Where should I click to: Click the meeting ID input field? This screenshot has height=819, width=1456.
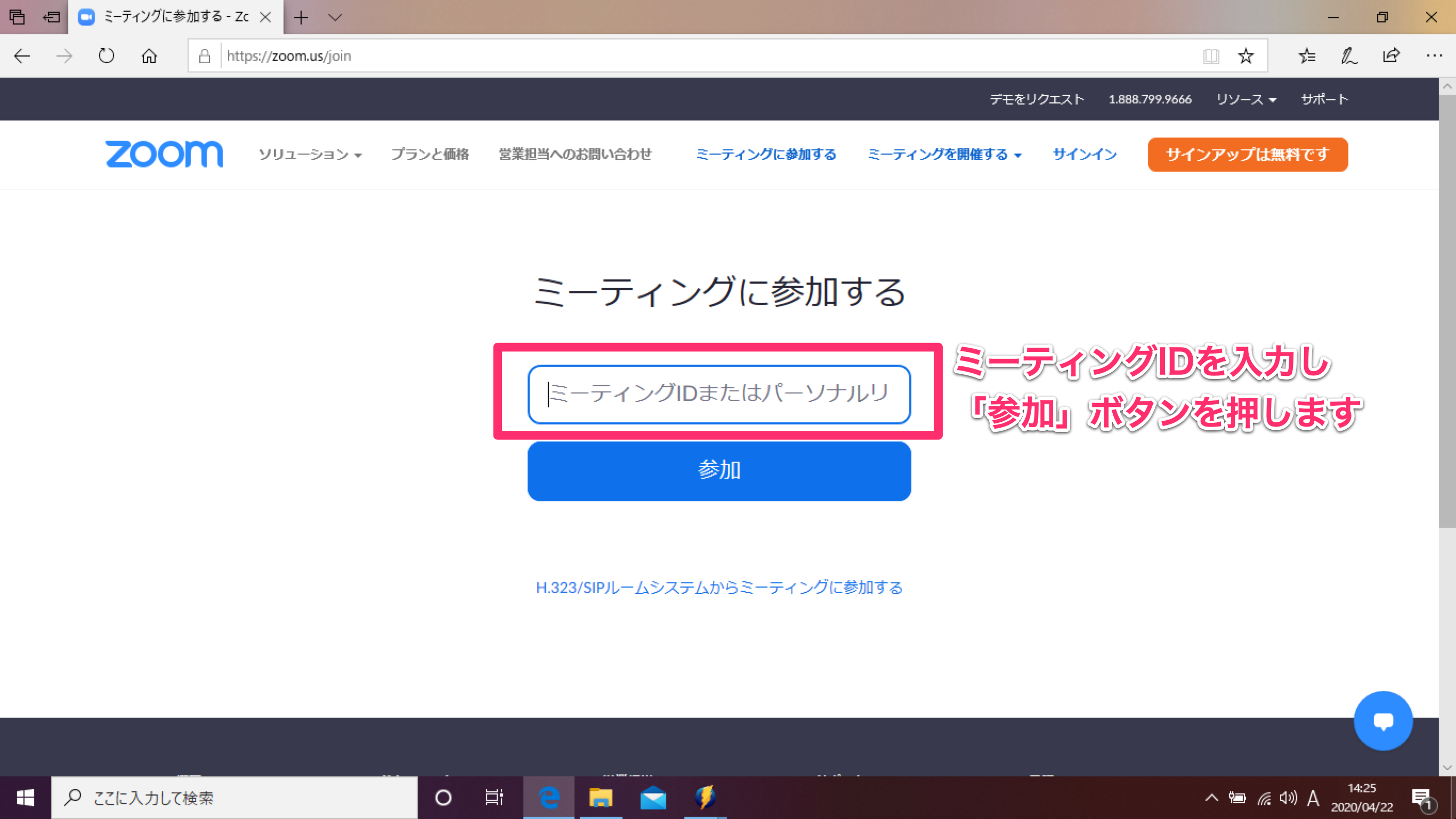[719, 394]
